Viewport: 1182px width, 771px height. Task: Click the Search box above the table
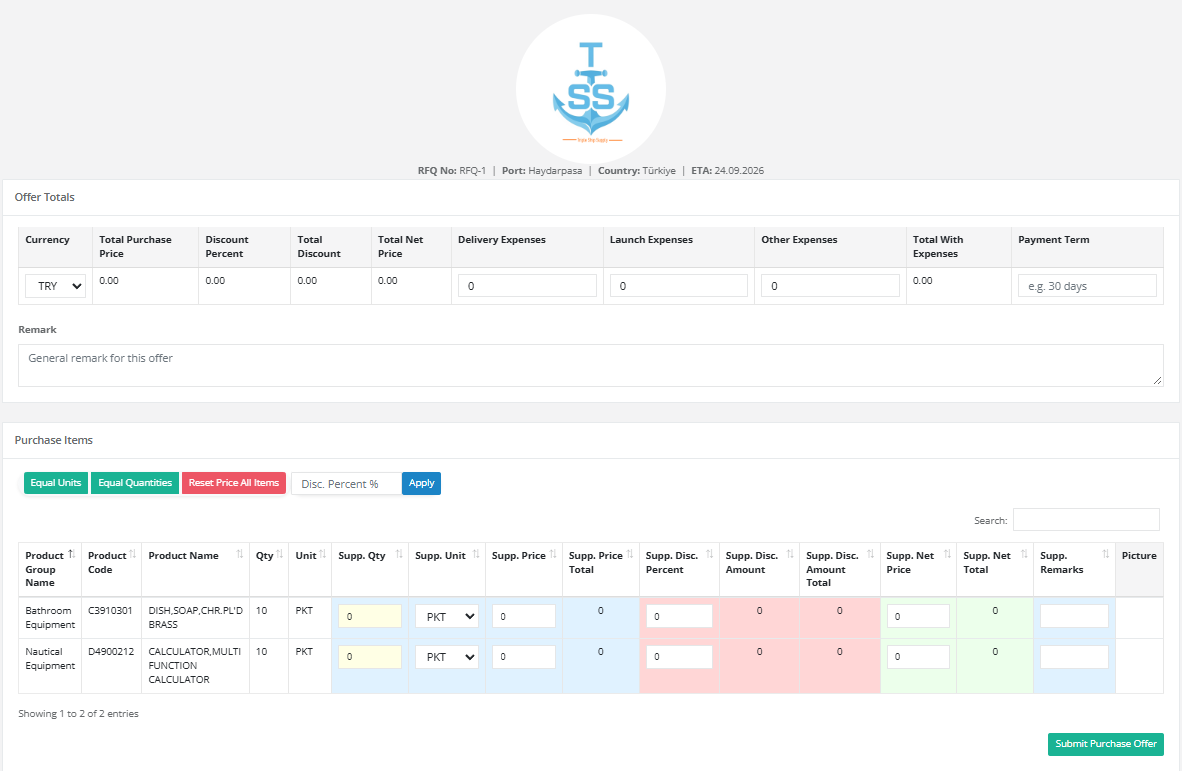point(1086,520)
